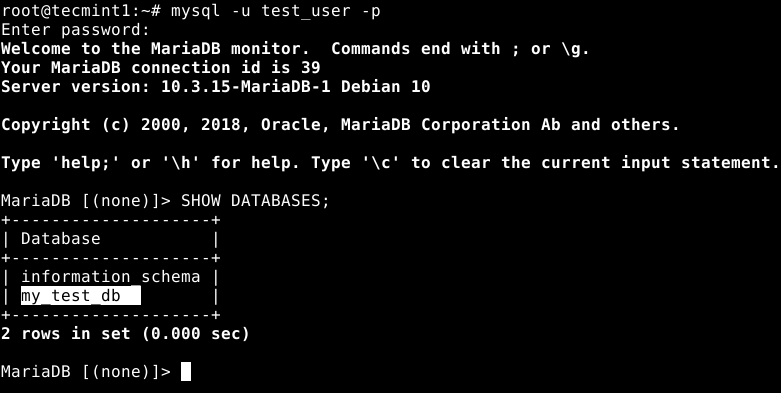Click the Debian 10 text

pyautogui.click(x=385, y=87)
